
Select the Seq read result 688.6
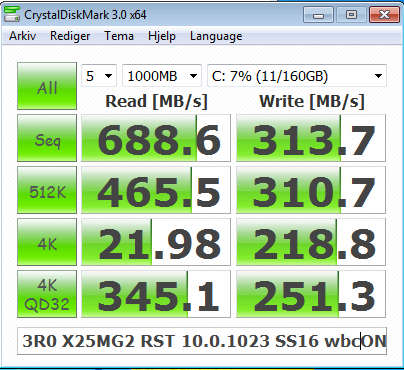(x=156, y=138)
